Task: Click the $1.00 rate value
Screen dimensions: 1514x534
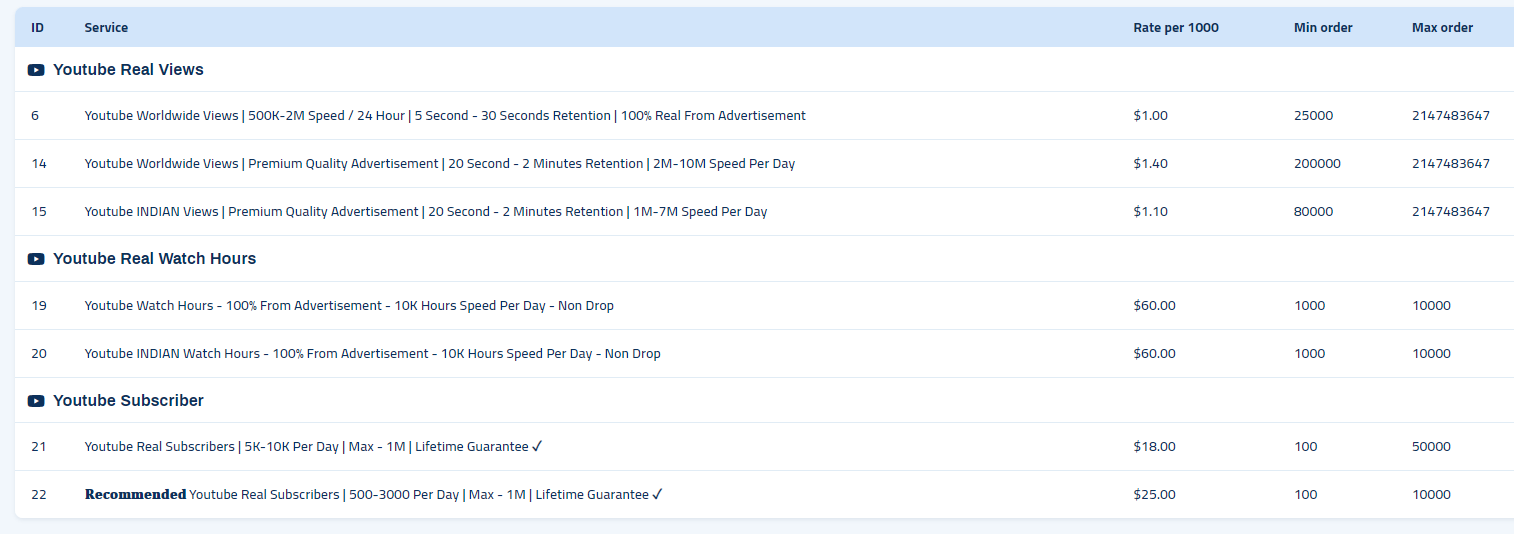Action: pyautogui.click(x=1150, y=116)
